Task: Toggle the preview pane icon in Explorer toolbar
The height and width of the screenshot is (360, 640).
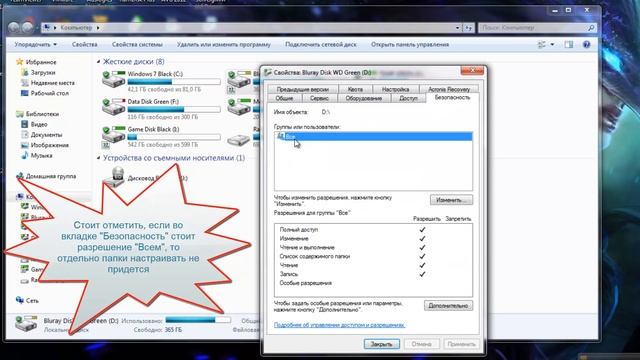Action: click(569, 44)
